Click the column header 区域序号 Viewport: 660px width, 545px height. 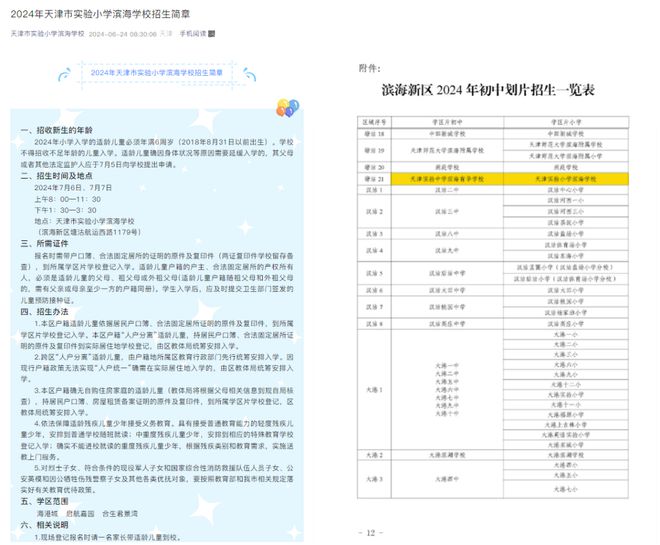[x=374, y=122]
